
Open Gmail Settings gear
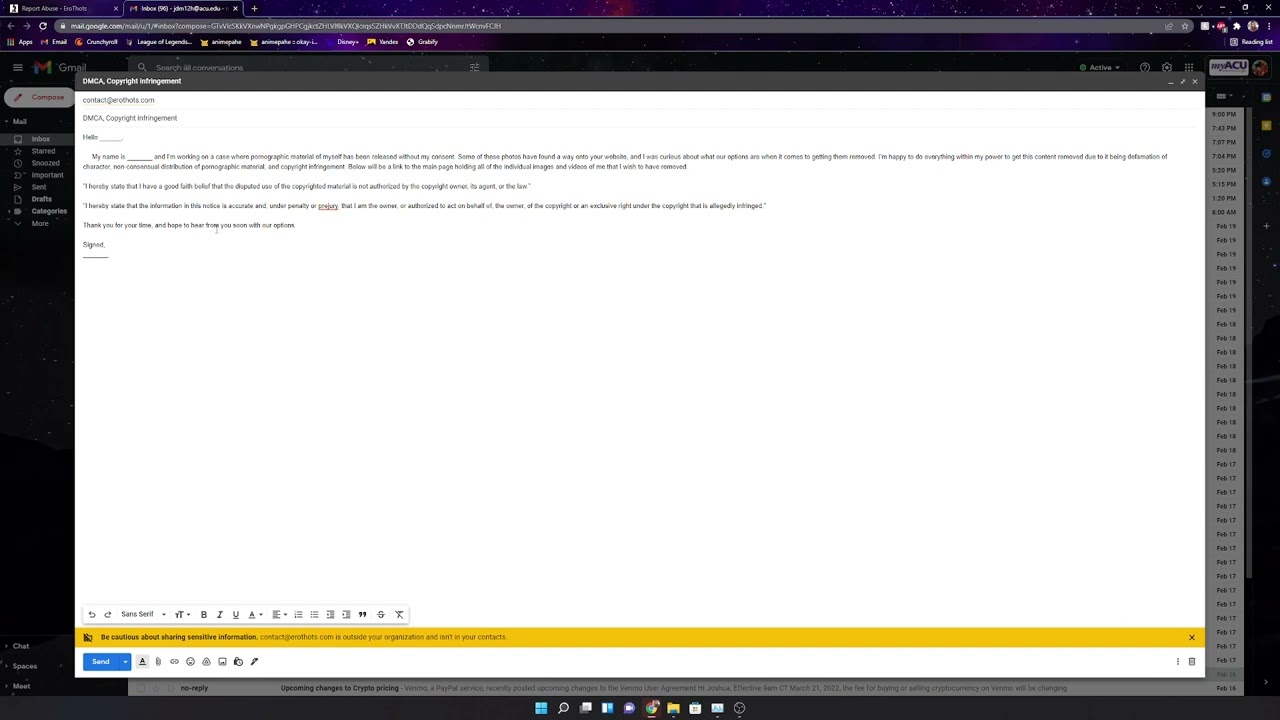[1166, 67]
